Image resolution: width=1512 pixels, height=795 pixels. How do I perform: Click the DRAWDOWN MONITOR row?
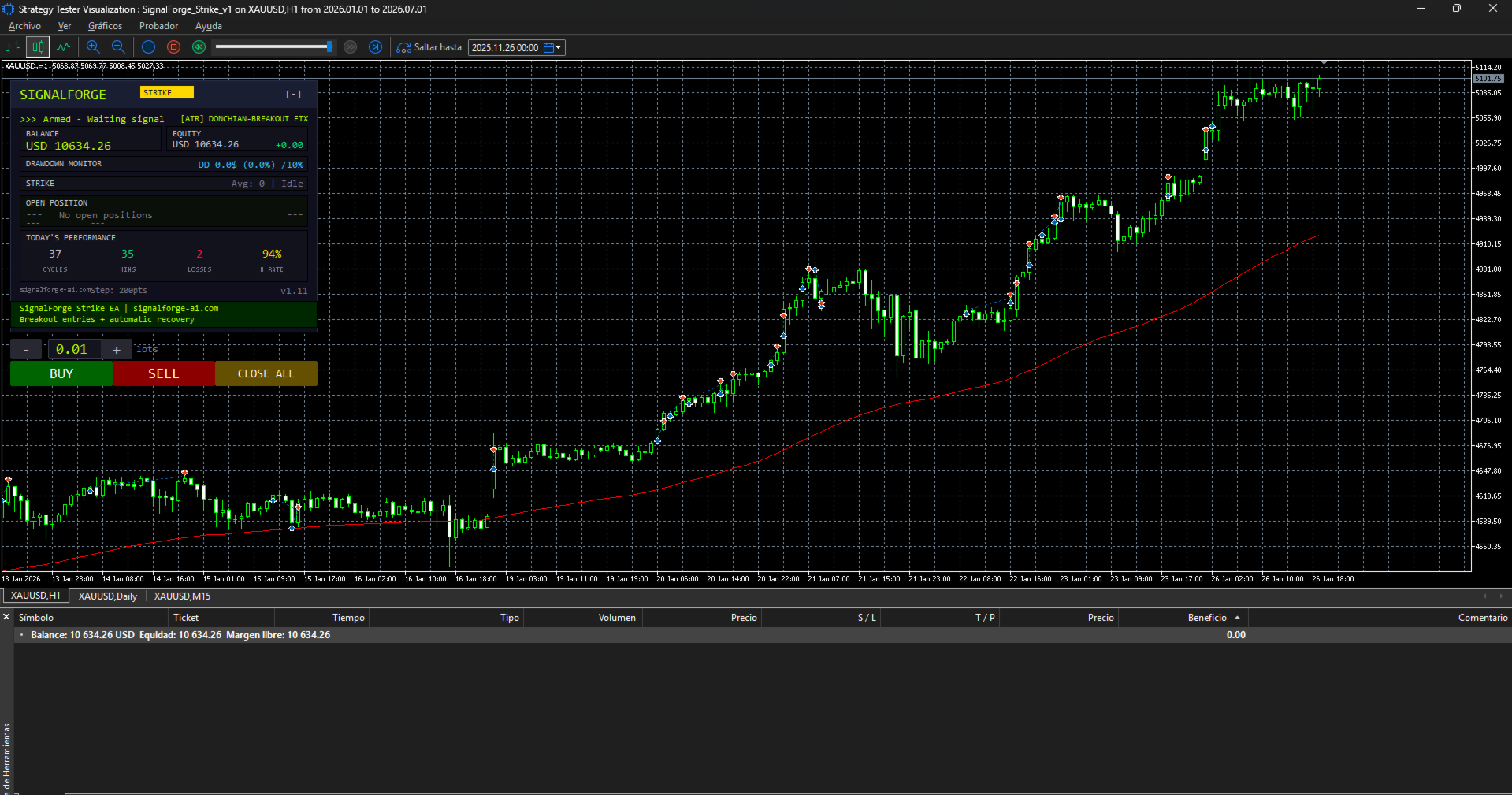pyautogui.click(x=164, y=164)
